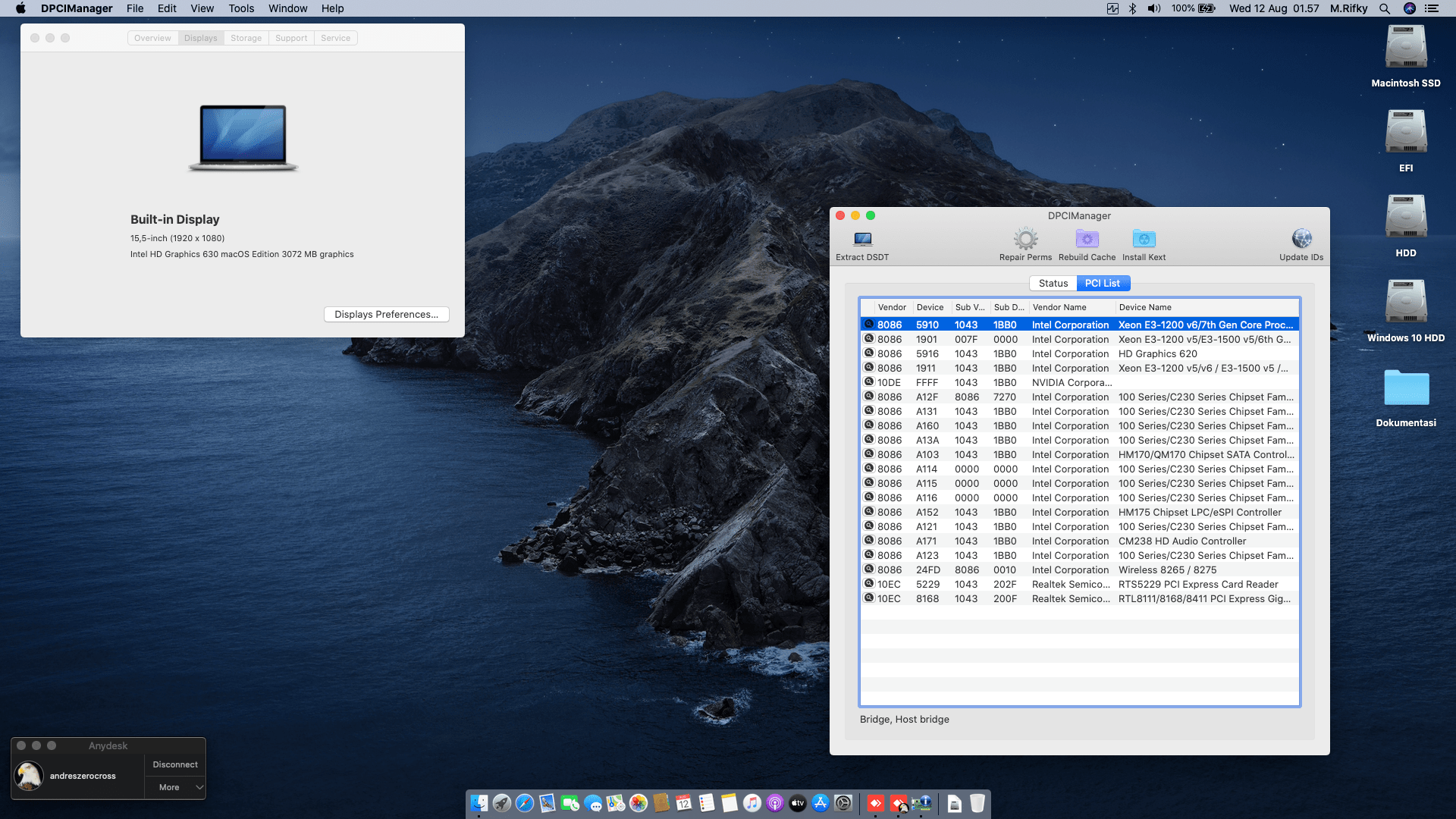
Task: Click the Rebuild Cache folder icon
Action: [x=1087, y=240]
